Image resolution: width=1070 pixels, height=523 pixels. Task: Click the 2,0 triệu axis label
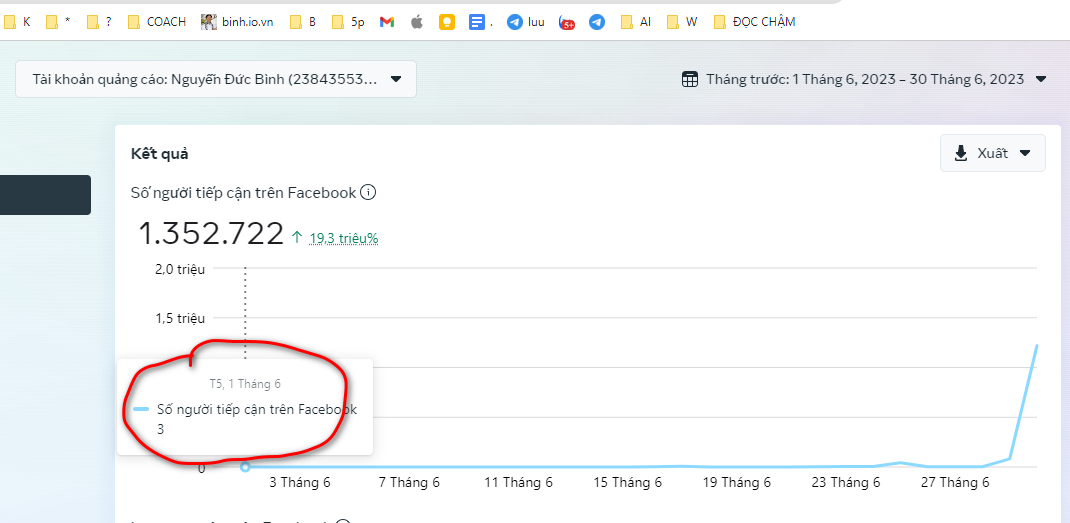pos(180,269)
